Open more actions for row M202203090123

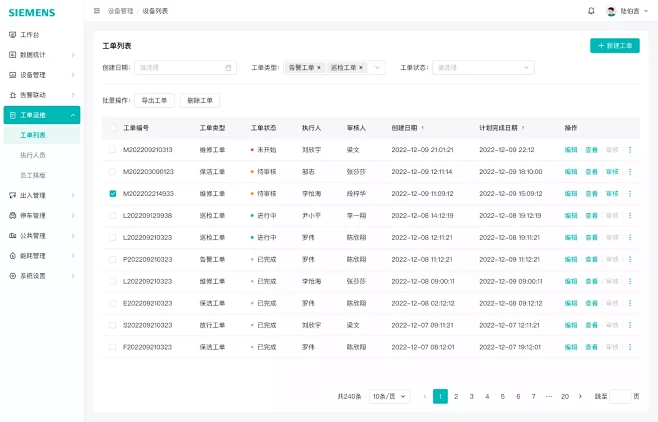(630, 172)
